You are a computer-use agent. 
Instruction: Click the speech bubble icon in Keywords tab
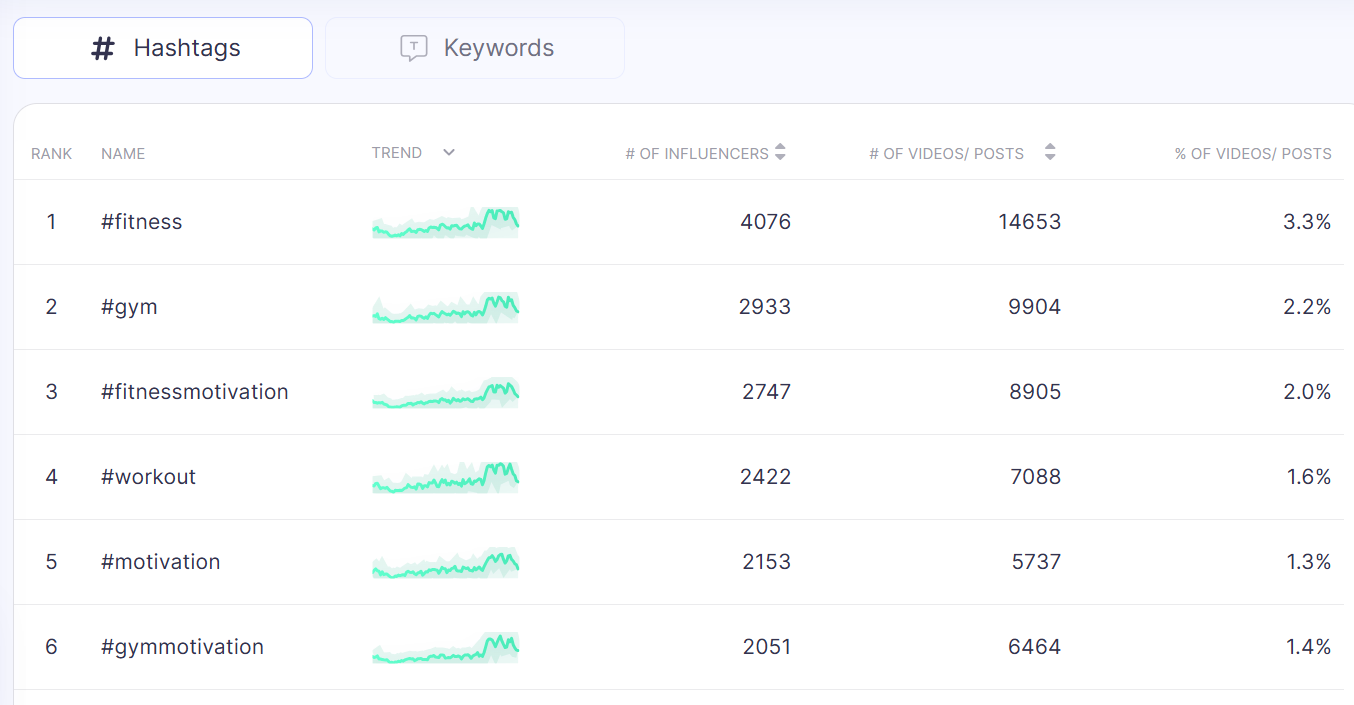pos(414,48)
